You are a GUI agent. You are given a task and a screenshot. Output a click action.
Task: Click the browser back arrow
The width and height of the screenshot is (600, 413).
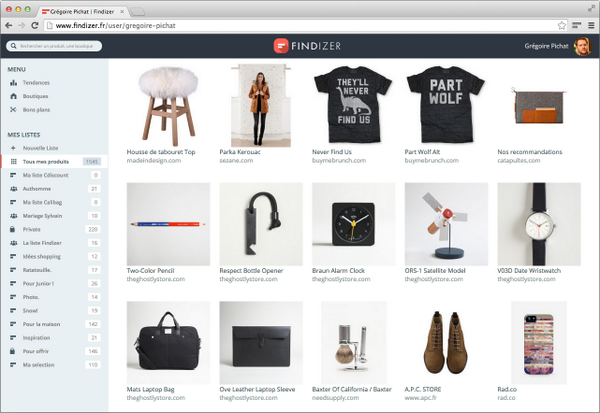[8, 25]
